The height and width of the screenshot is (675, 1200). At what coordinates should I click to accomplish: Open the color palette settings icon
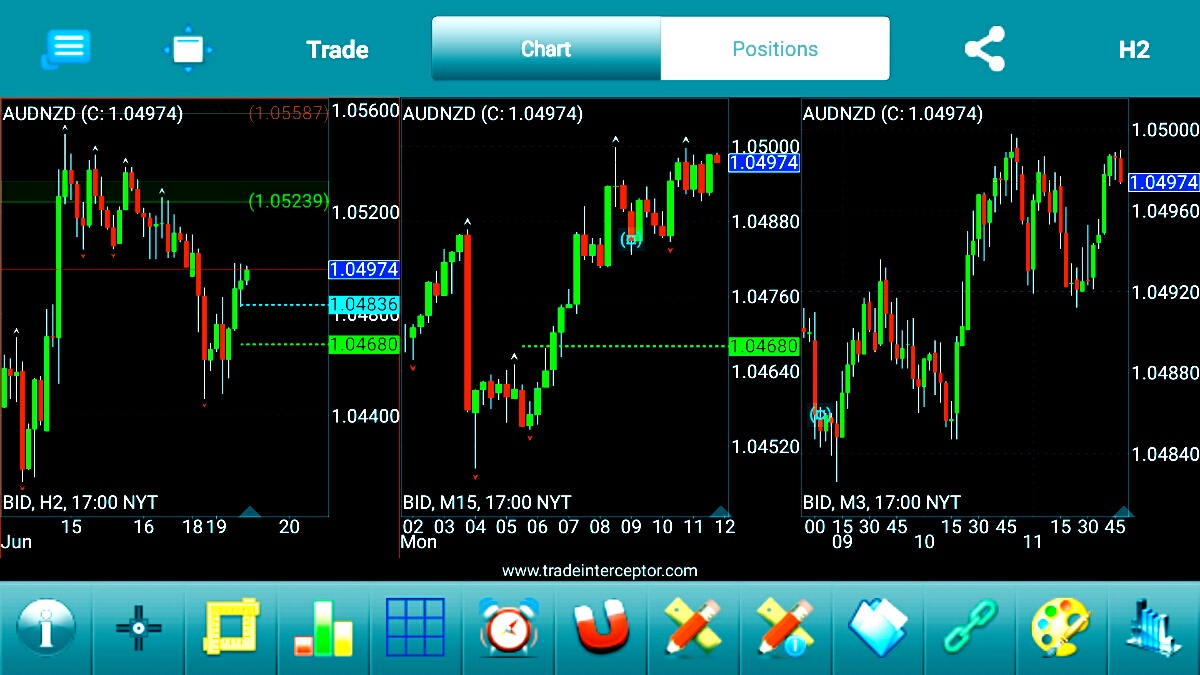click(x=1062, y=629)
